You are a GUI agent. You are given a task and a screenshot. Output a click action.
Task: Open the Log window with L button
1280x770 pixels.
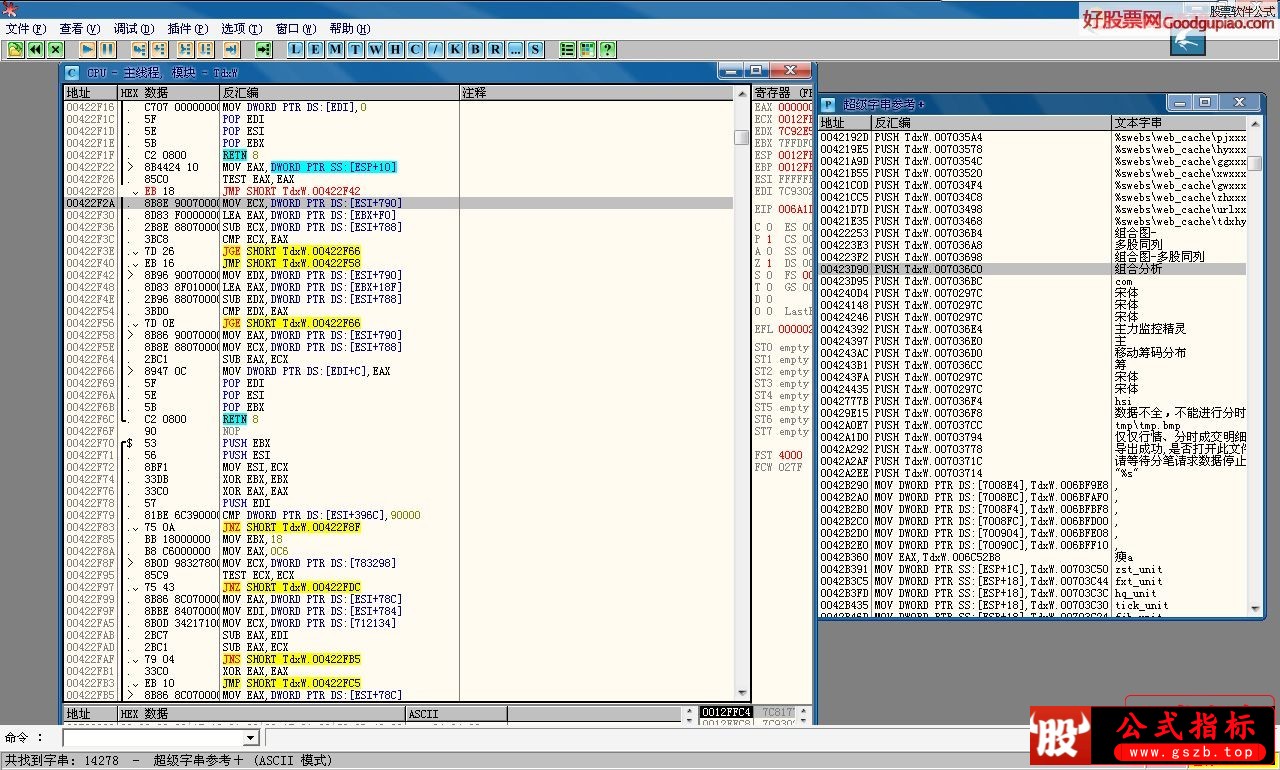(x=296, y=49)
